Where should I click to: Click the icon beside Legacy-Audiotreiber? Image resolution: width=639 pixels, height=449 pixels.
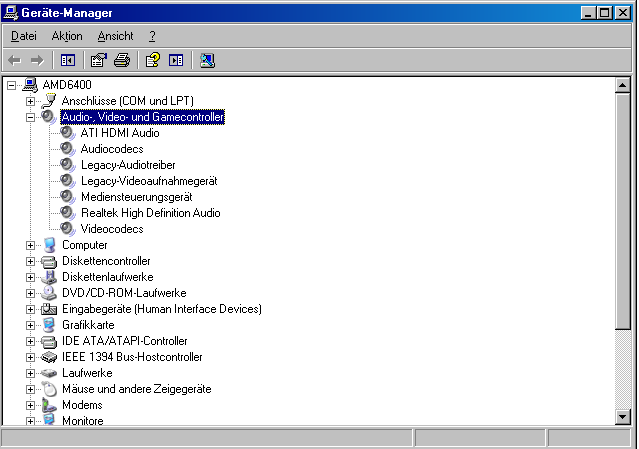click(x=68, y=165)
